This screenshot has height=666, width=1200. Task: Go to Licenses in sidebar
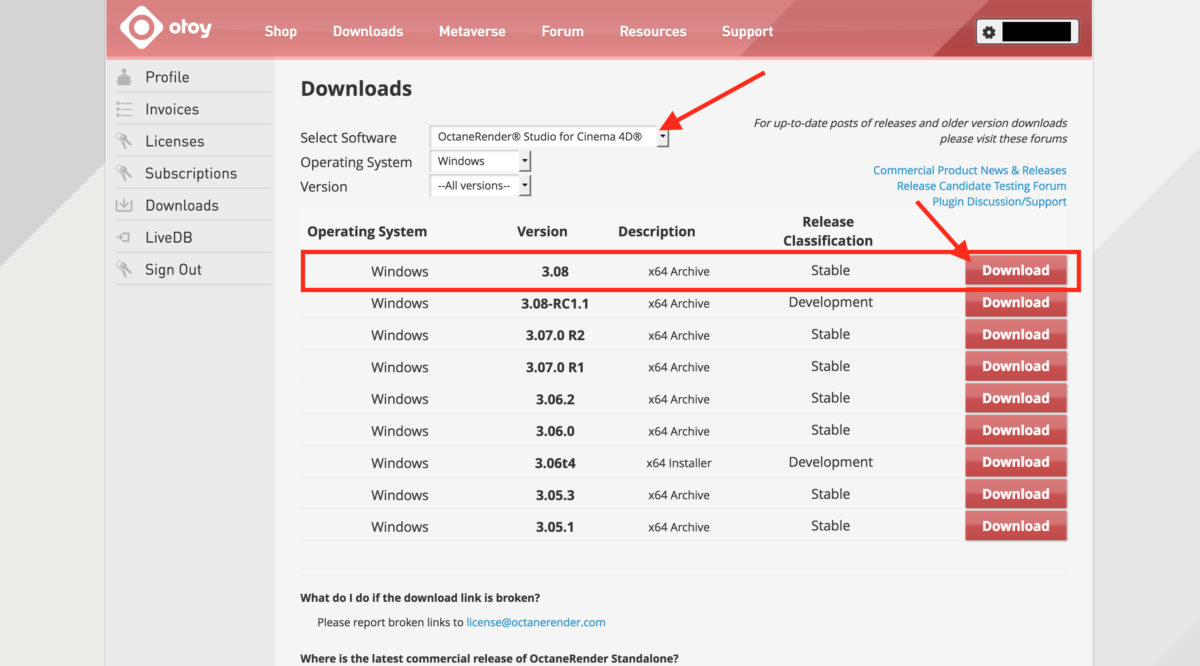[x=175, y=141]
